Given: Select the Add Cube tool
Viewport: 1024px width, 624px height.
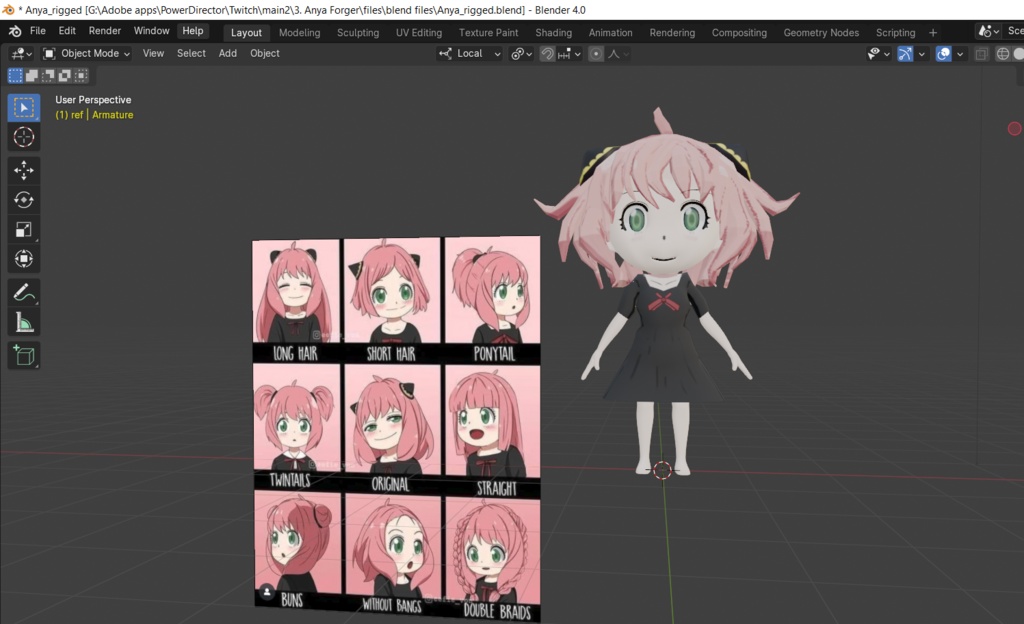Looking at the screenshot, I should (24, 356).
